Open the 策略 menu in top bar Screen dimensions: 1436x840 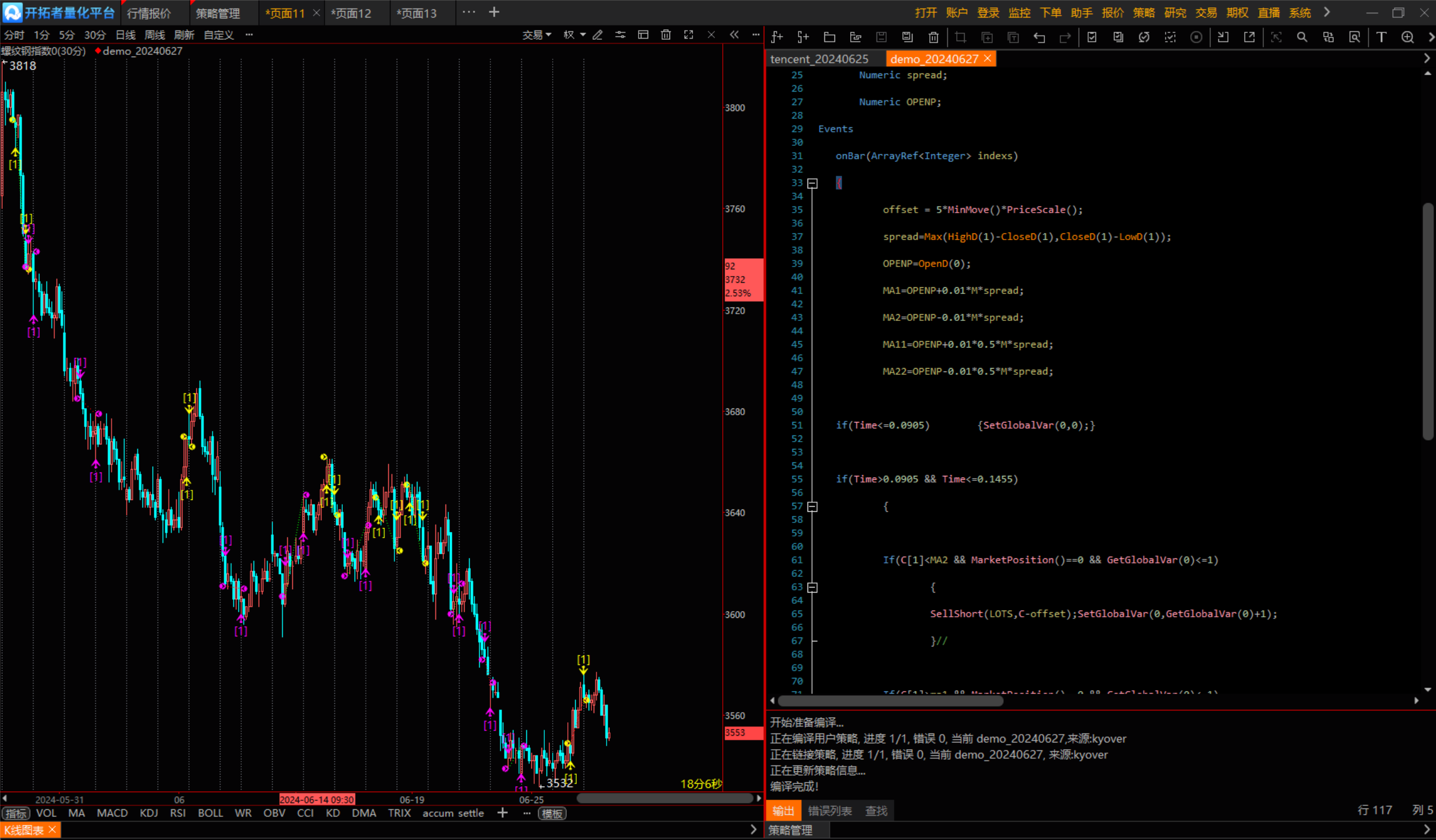point(1144,12)
